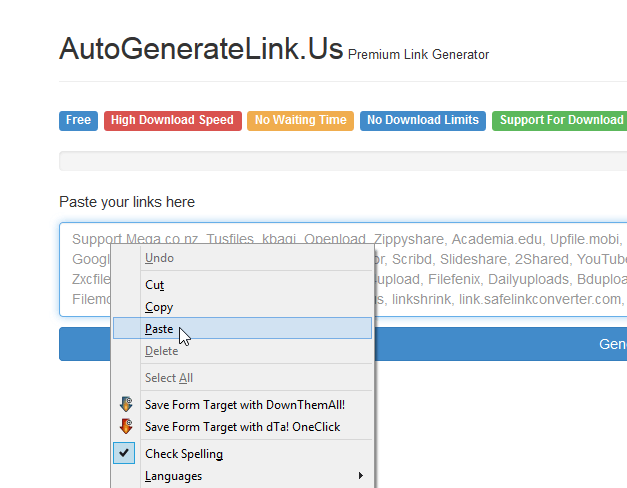
Task: Expand the Languages submenu arrow
Action: pos(361,476)
